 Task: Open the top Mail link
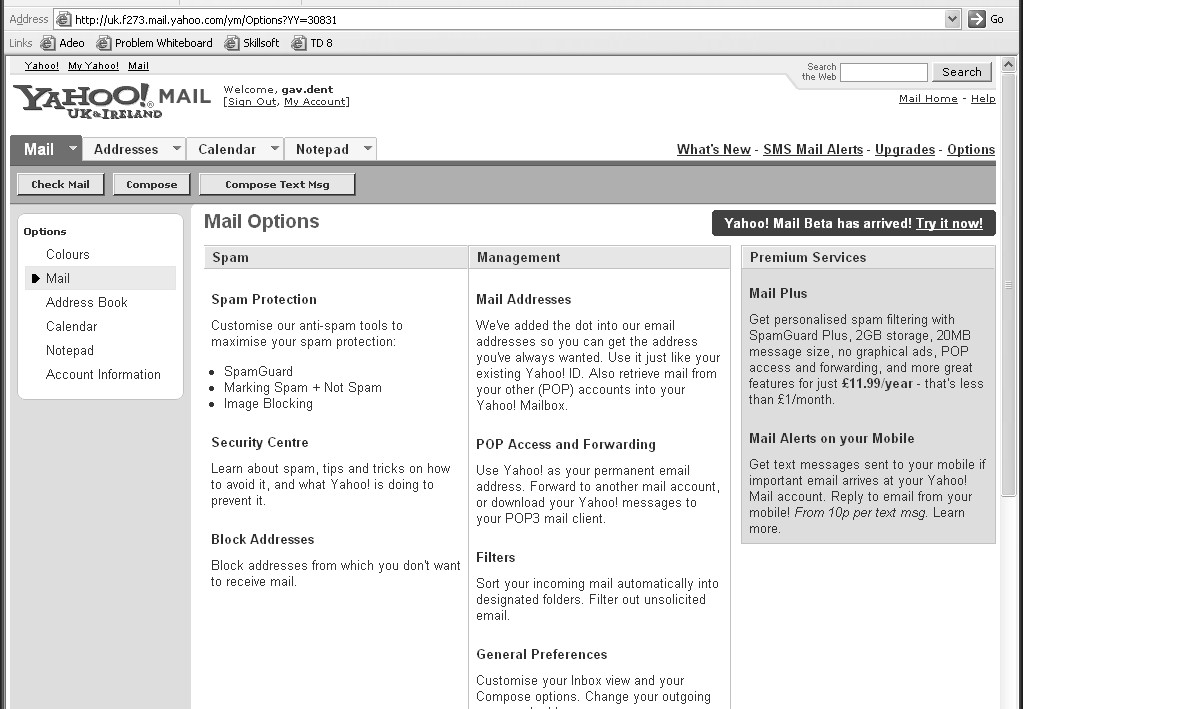click(x=138, y=66)
